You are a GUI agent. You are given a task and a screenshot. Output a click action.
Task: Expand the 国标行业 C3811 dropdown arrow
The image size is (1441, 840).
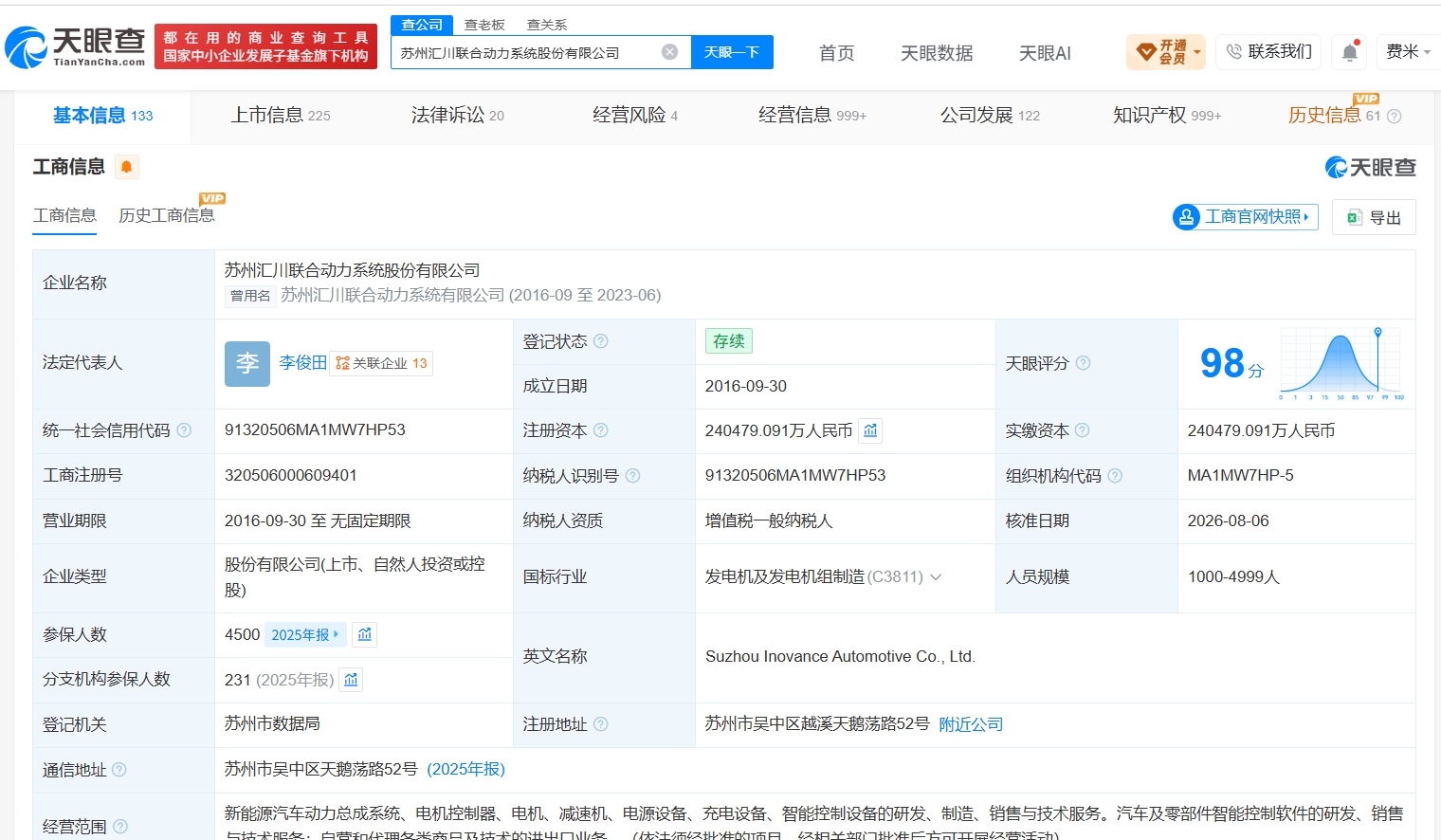tap(936, 576)
